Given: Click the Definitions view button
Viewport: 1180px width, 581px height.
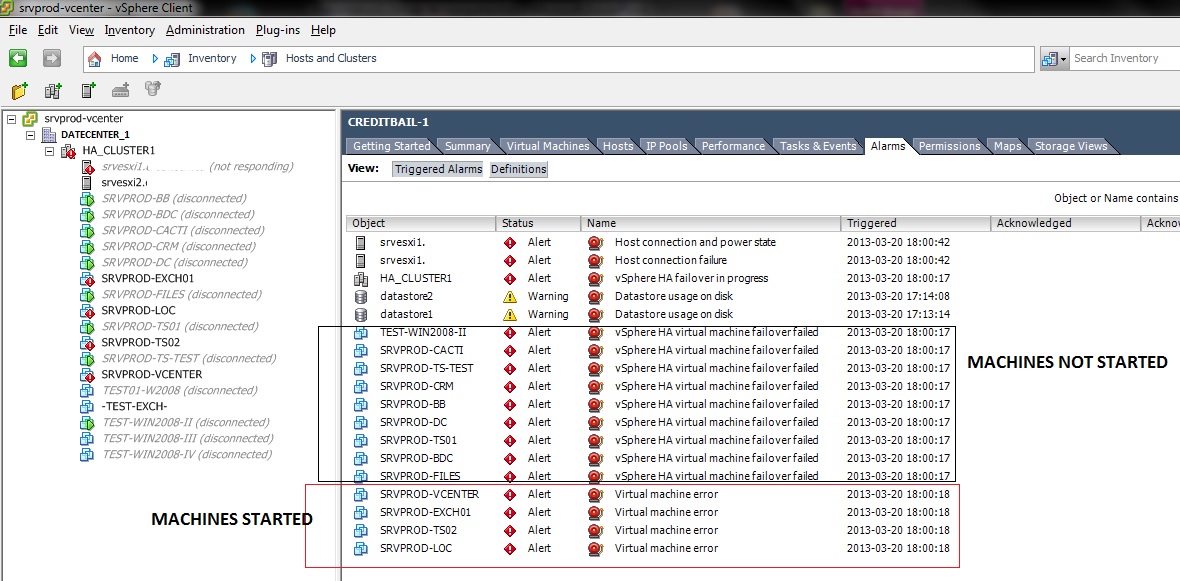Looking at the screenshot, I should 519,169.
